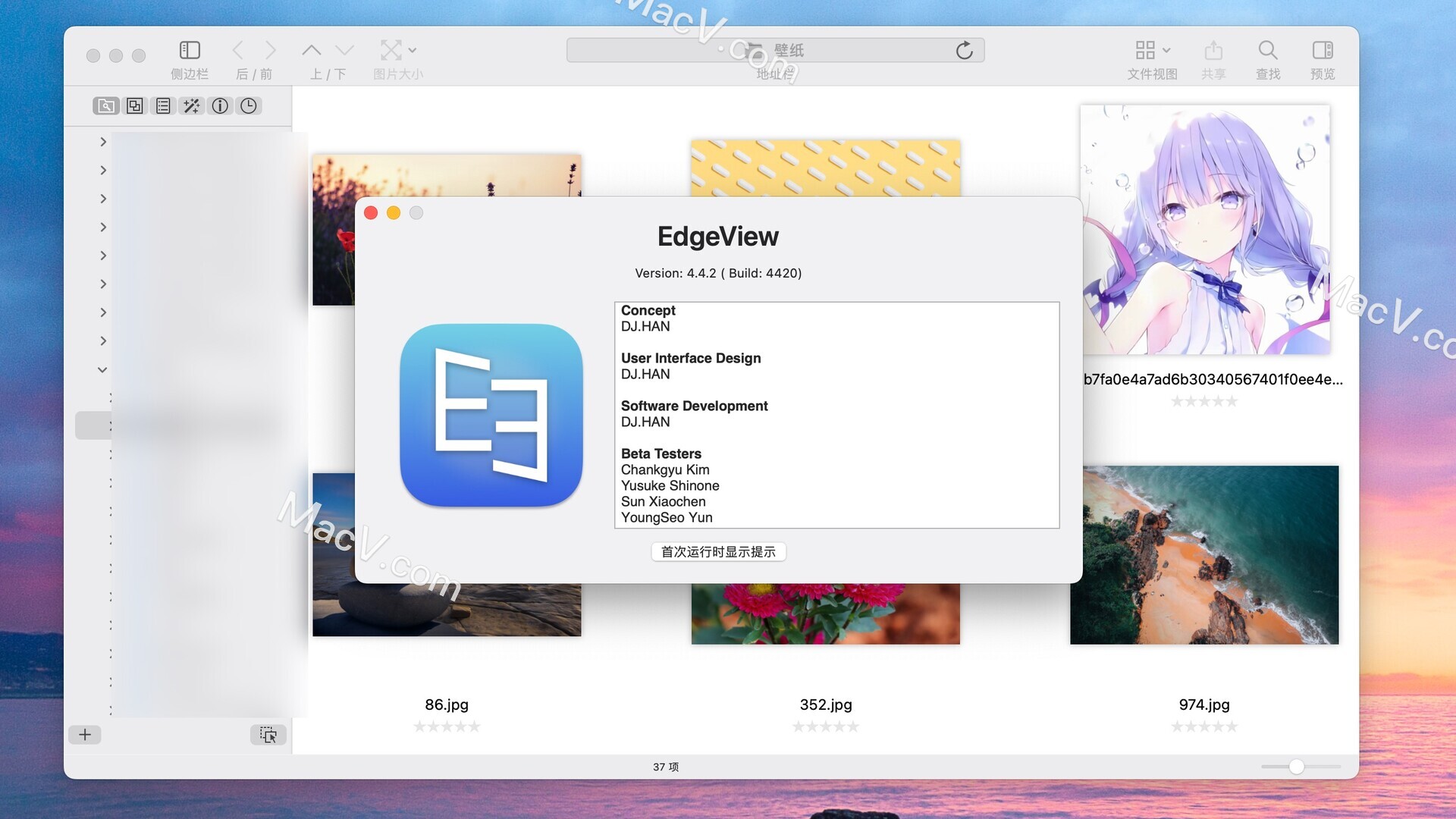Select the anime girl wallpaper thumbnail
The width and height of the screenshot is (1456, 819).
(x=1205, y=230)
